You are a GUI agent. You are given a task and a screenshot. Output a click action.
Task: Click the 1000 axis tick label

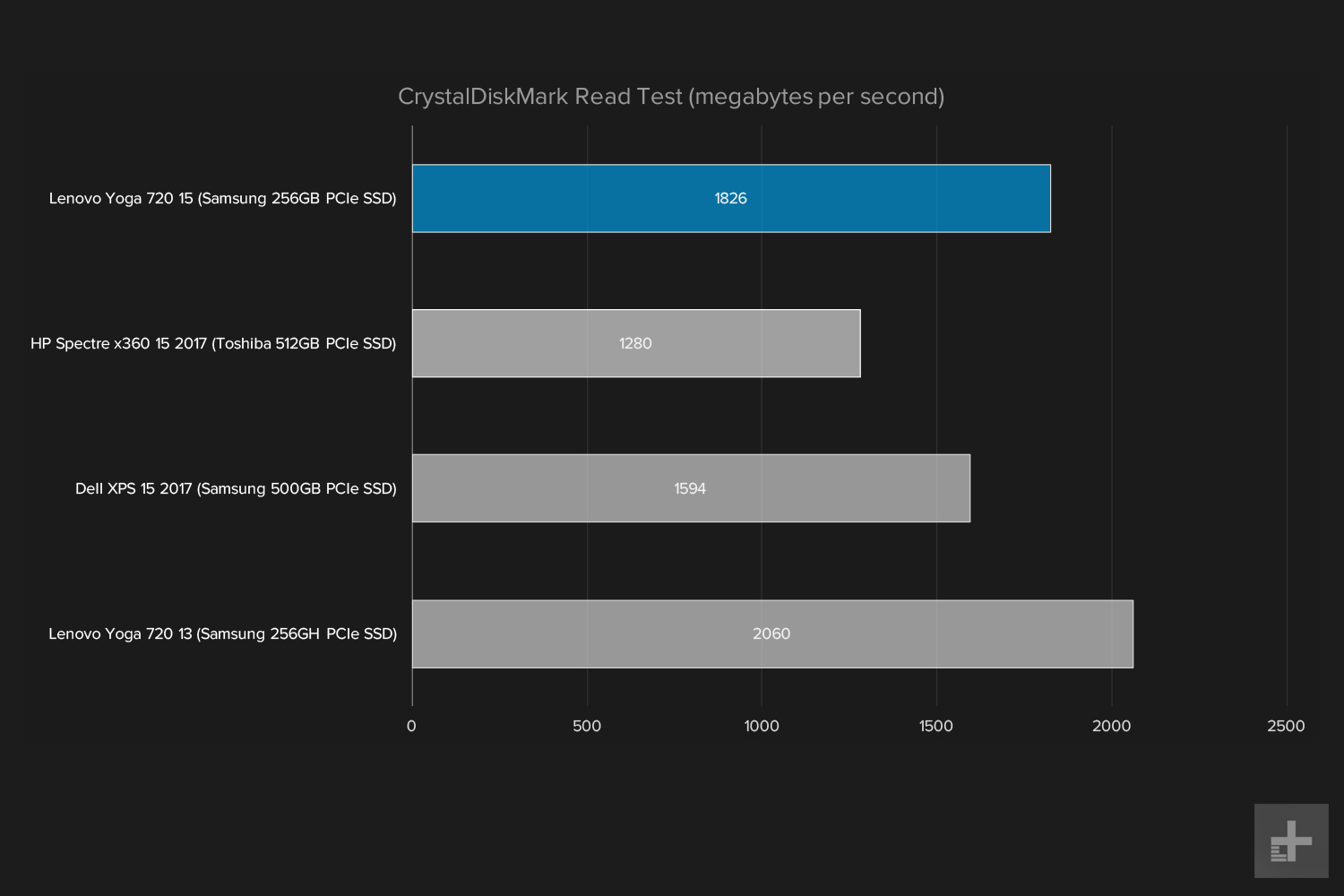(762, 726)
